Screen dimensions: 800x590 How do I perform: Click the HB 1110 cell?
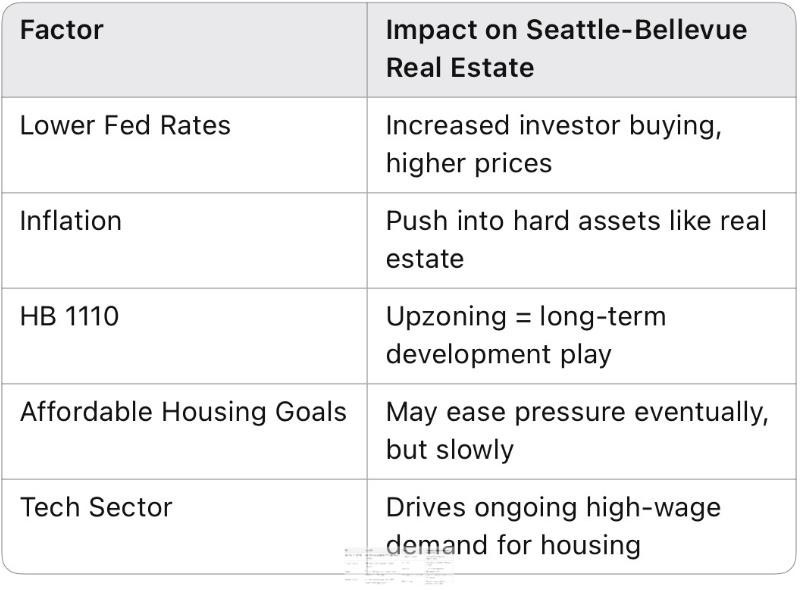point(184,336)
